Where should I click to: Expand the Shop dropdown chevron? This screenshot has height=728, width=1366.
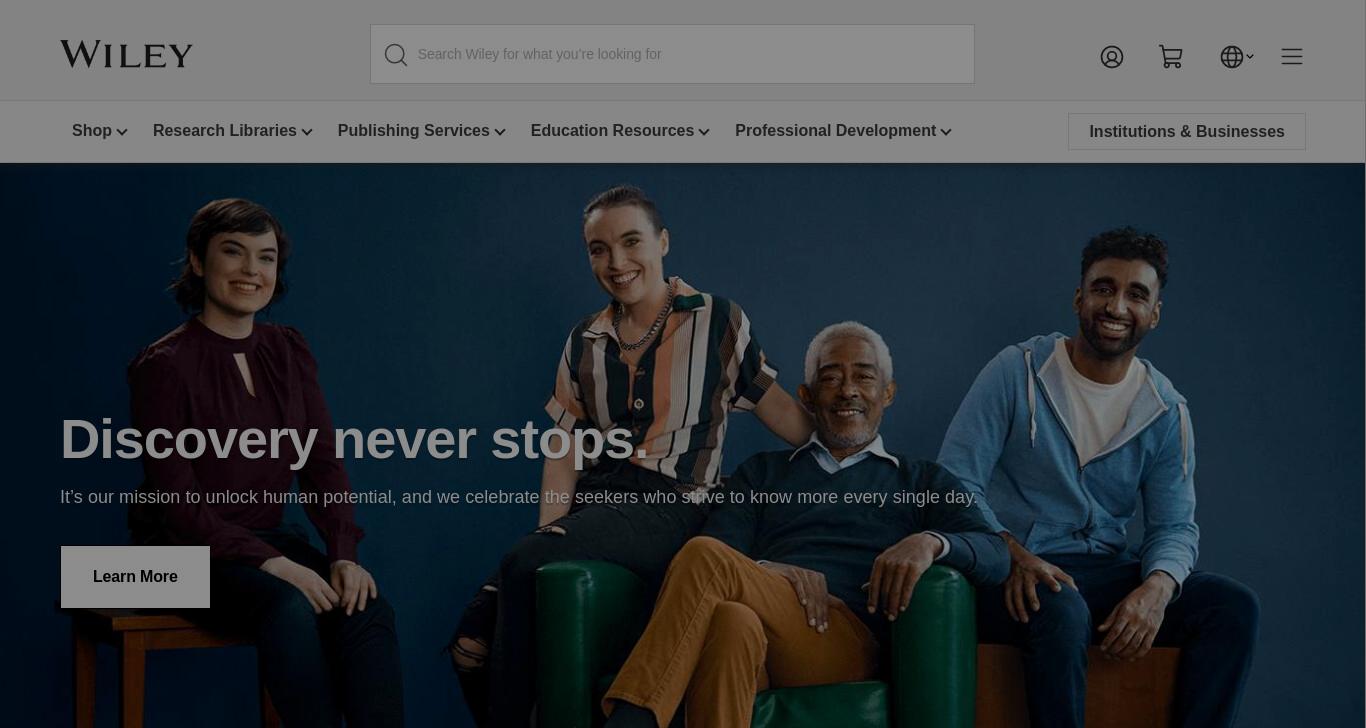(x=122, y=132)
